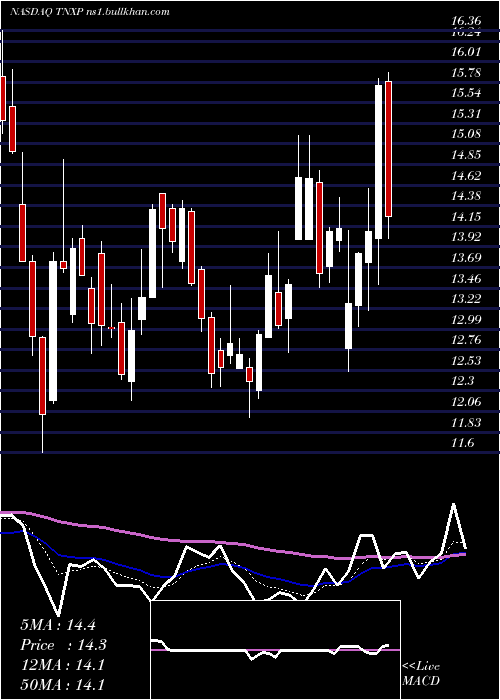The image size is (500, 700).
Task: Click the 16.36 price axis label
Action: (x=466, y=21)
